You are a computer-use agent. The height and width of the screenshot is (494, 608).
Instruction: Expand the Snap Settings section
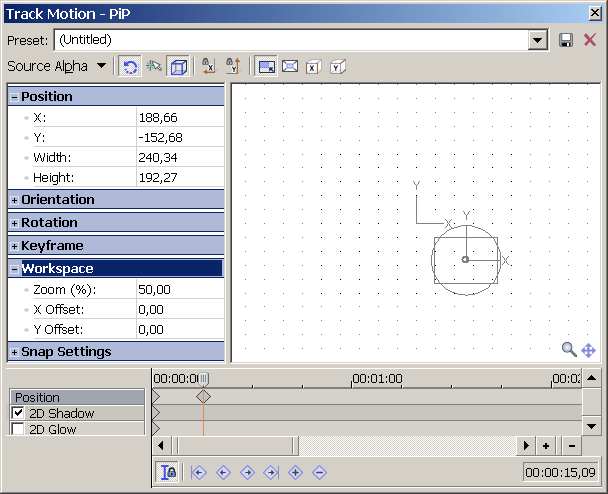pos(15,352)
